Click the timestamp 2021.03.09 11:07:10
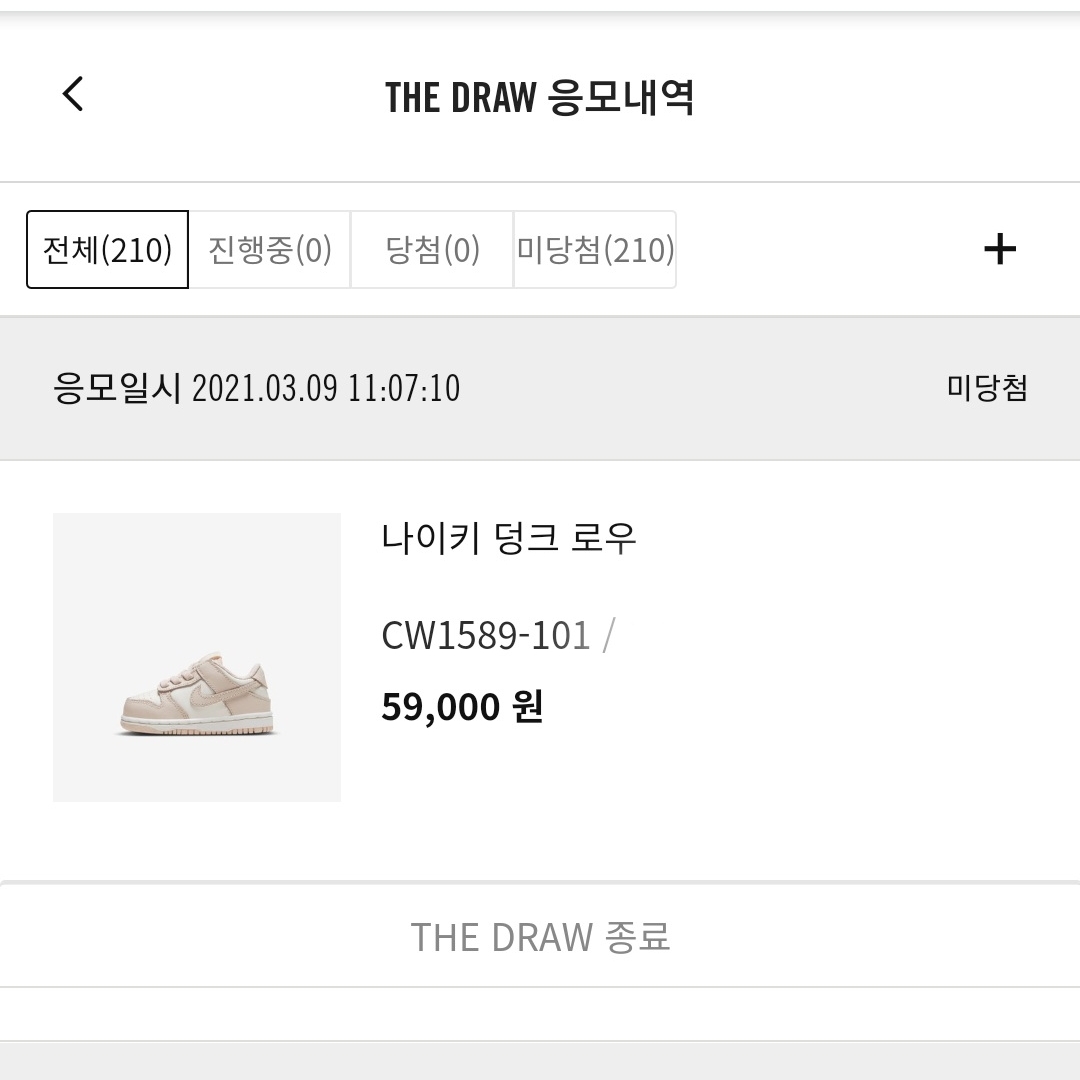1080x1080 pixels. [x=326, y=388]
